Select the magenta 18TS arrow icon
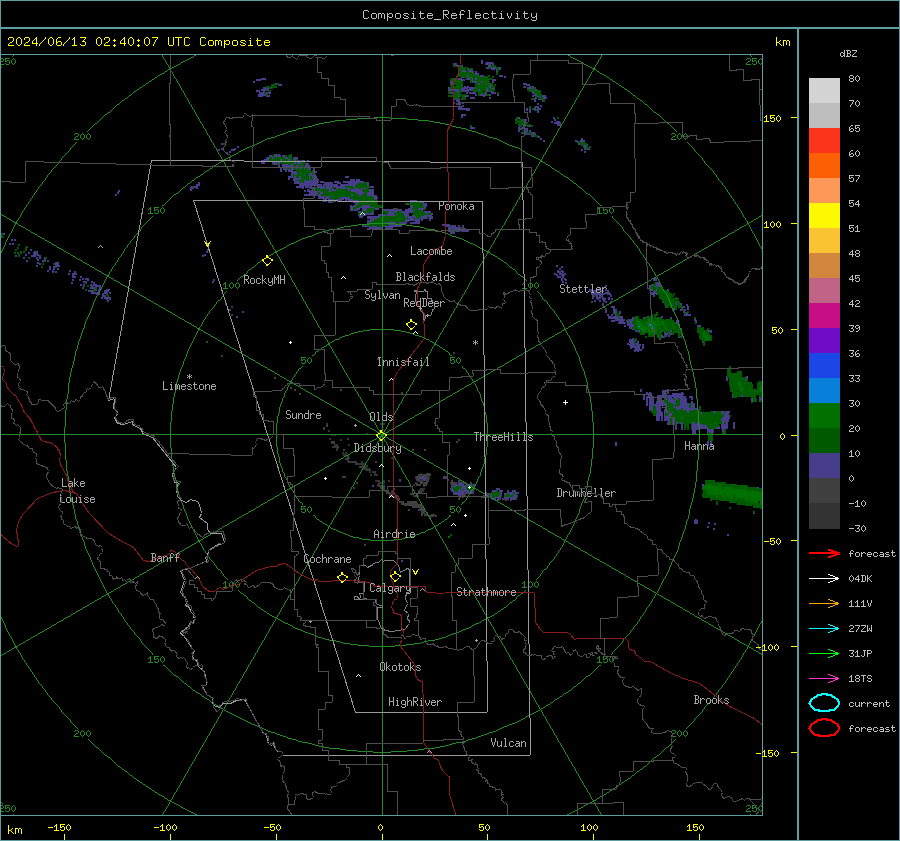900x841 pixels. tap(824, 679)
